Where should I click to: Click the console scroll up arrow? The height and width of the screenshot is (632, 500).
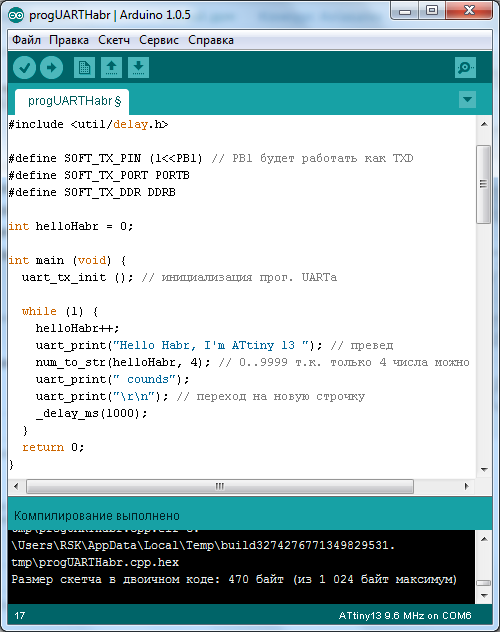[484, 539]
